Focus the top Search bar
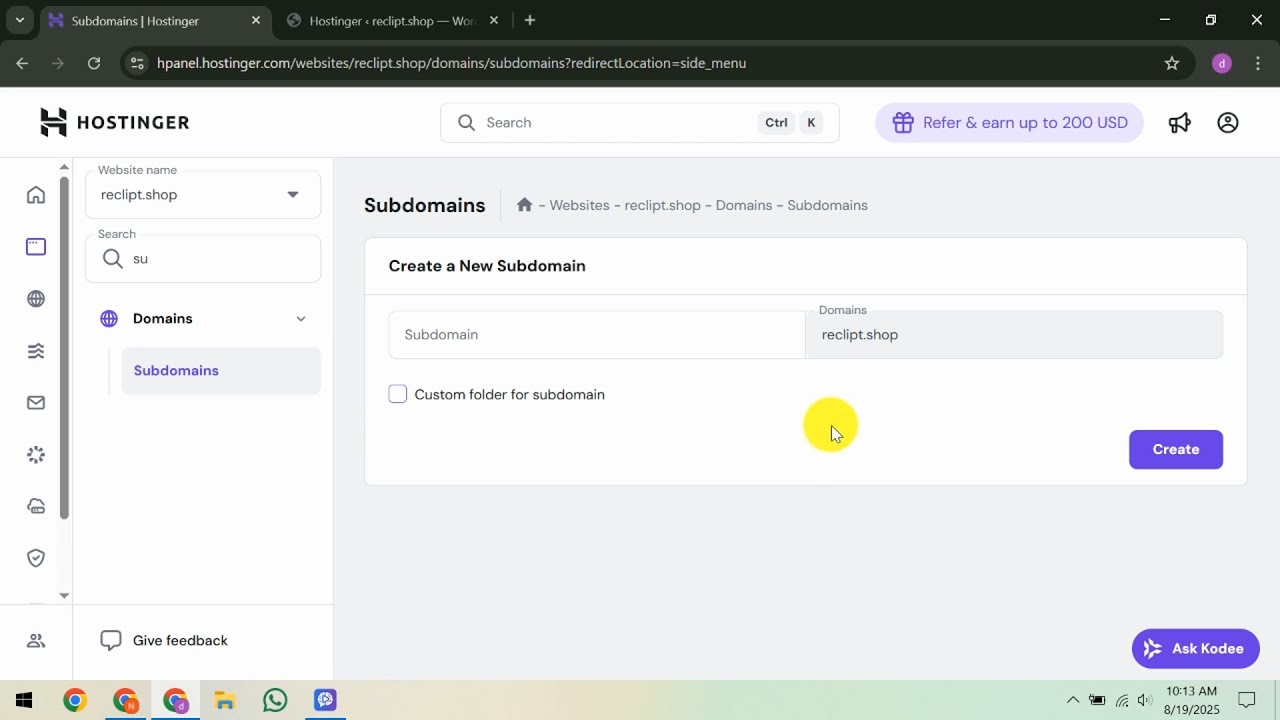Viewport: 1280px width, 720px height. pyautogui.click(x=640, y=122)
